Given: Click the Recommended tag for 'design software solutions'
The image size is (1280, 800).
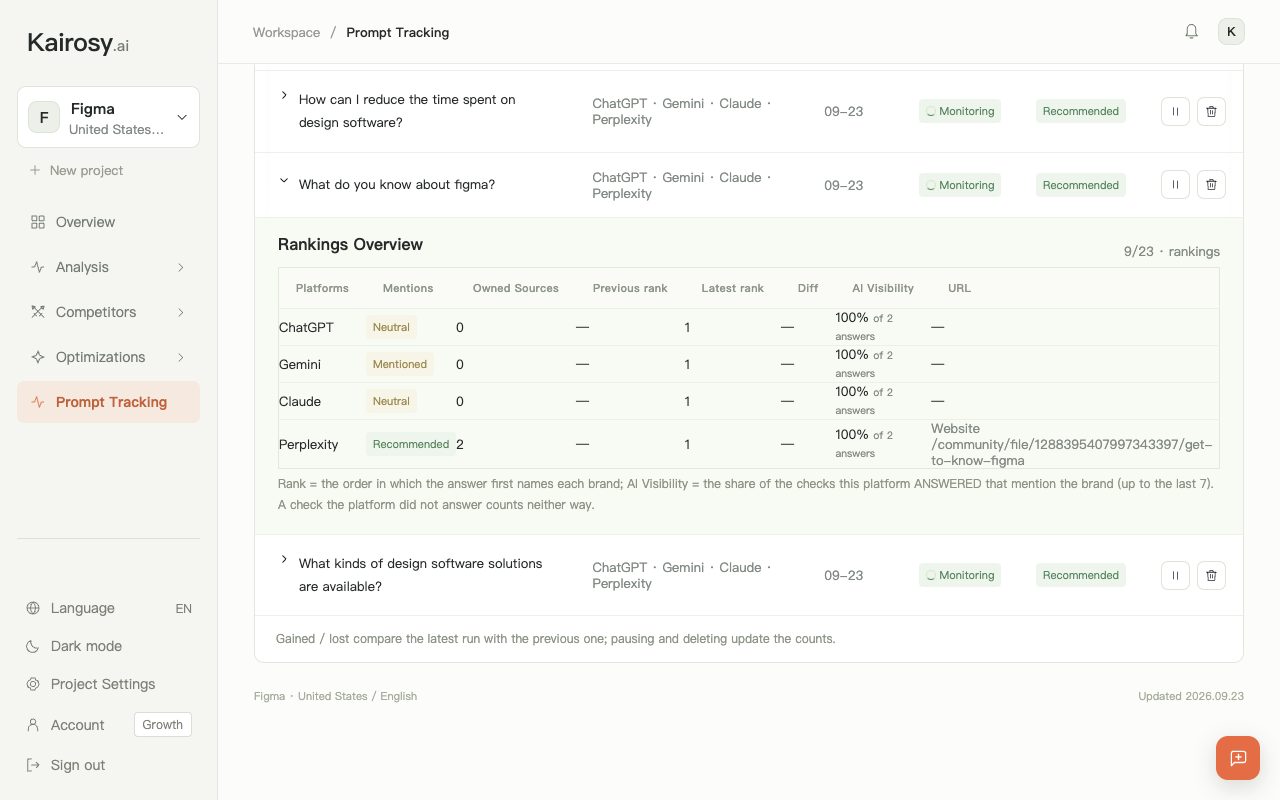Looking at the screenshot, I should point(1081,575).
